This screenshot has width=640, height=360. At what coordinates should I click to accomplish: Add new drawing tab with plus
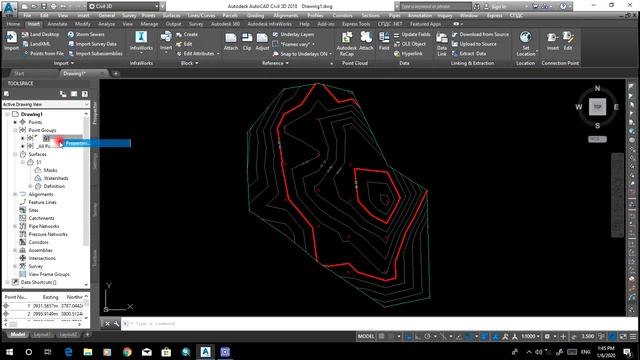click(x=116, y=73)
